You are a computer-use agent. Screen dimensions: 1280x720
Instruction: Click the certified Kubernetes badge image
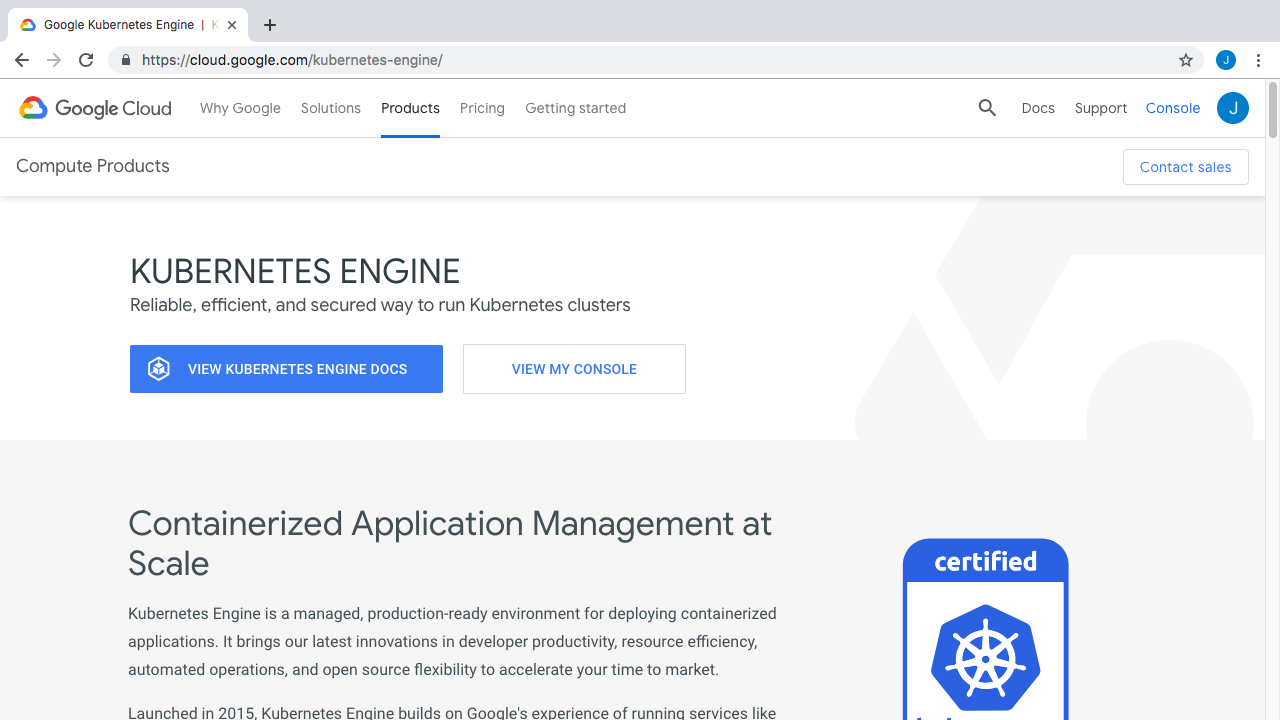986,629
